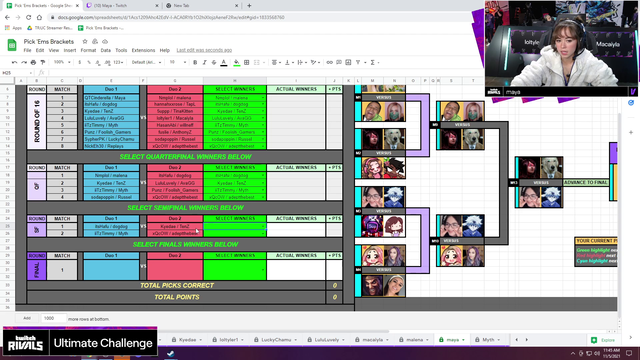Viewport: 640px width, 360px height.
Task: Format as percent icon
Action: (x=89, y=62)
